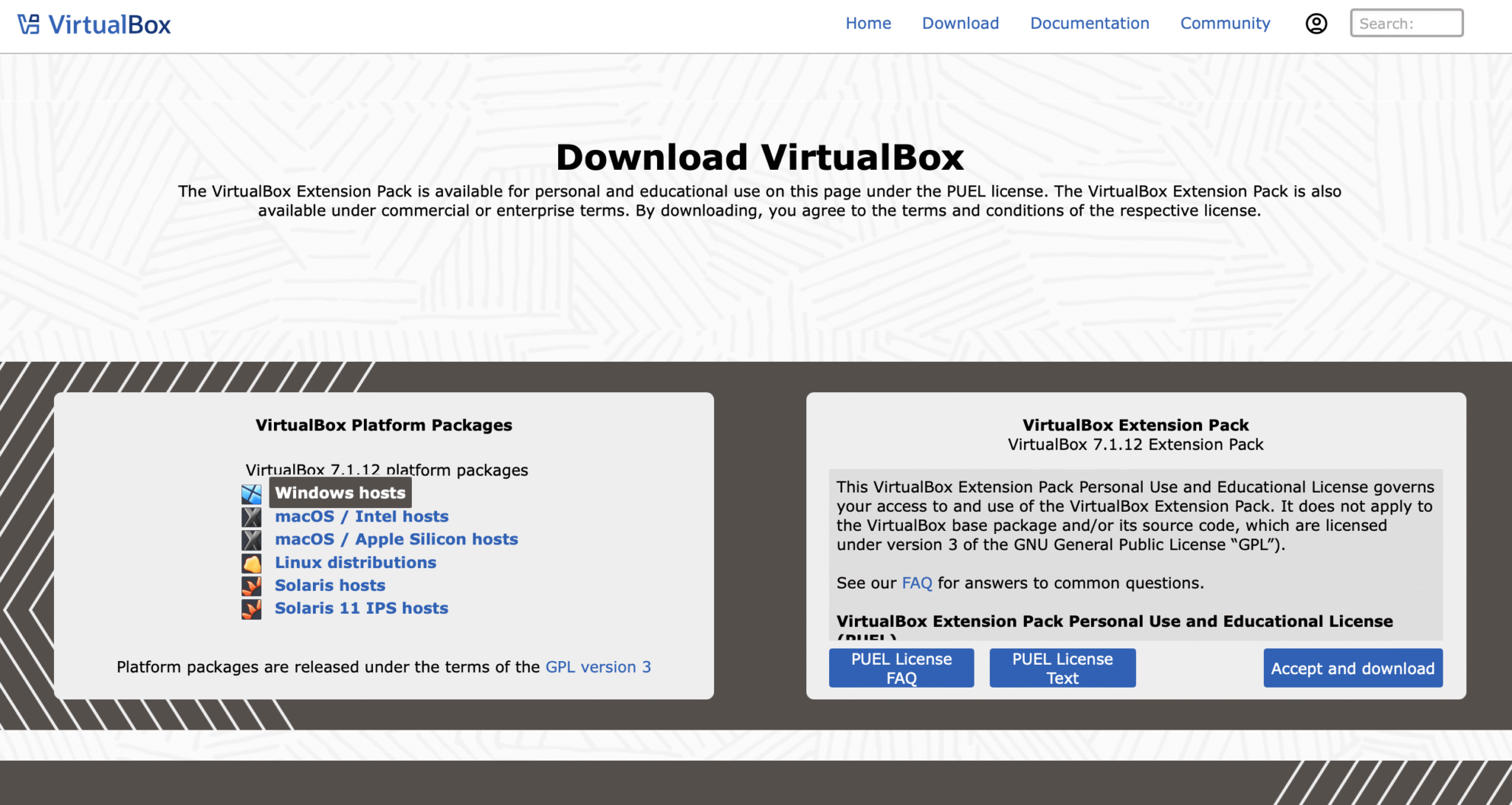The width and height of the screenshot is (1512, 805).
Task: Follow the FAQ link in license text
Action: pyautogui.click(x=917, y=583)
